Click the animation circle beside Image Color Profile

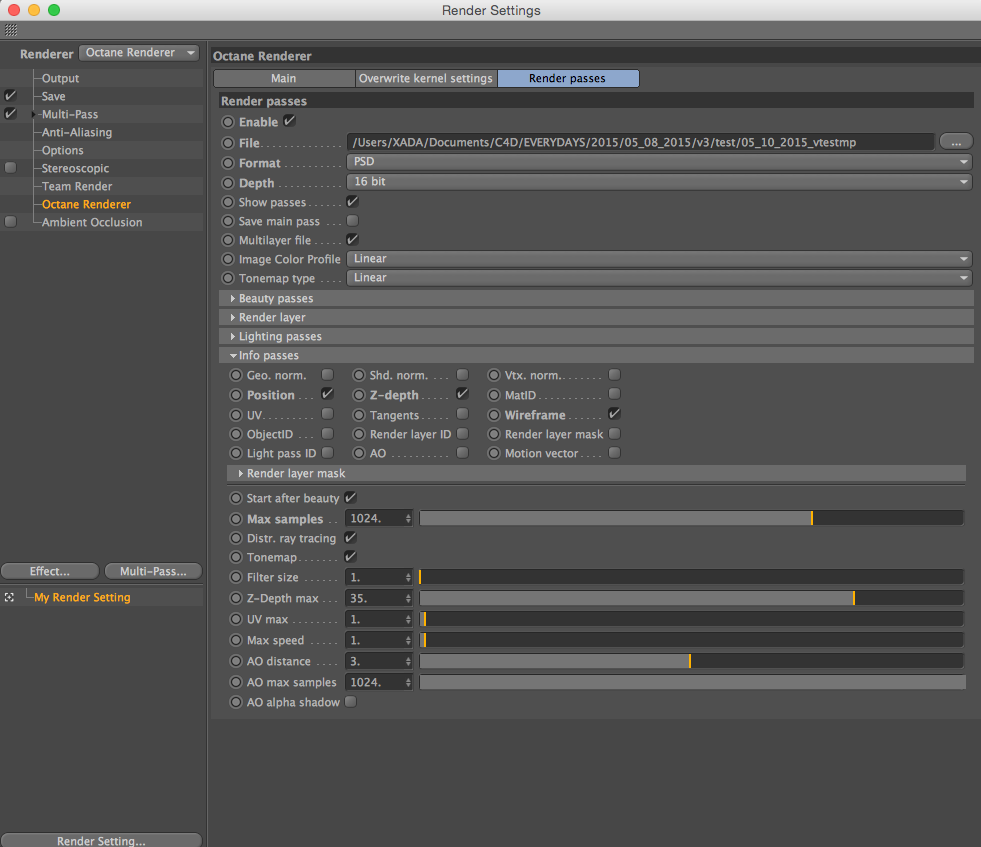coord(228,259)
